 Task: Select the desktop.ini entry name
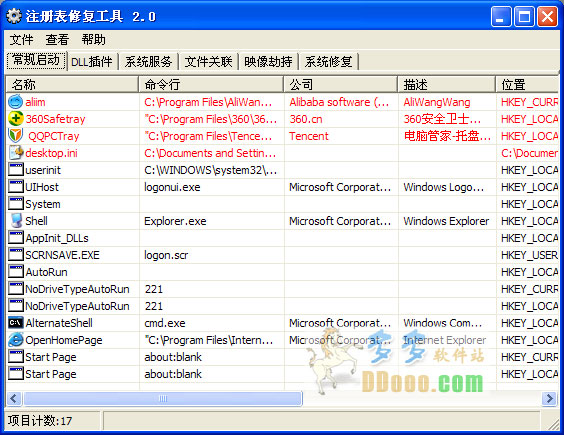(51, 153)
